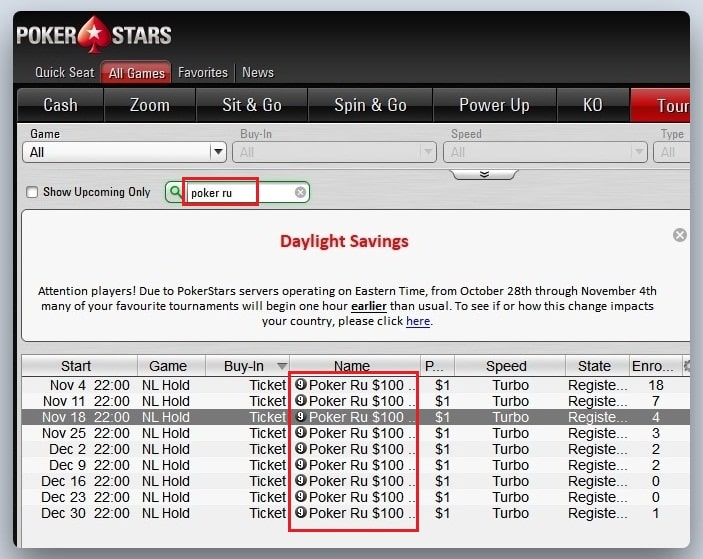Viewport: 703px width, 559px height.
Task: Click the Daylight Savings heading
Action: coord(344,241)
